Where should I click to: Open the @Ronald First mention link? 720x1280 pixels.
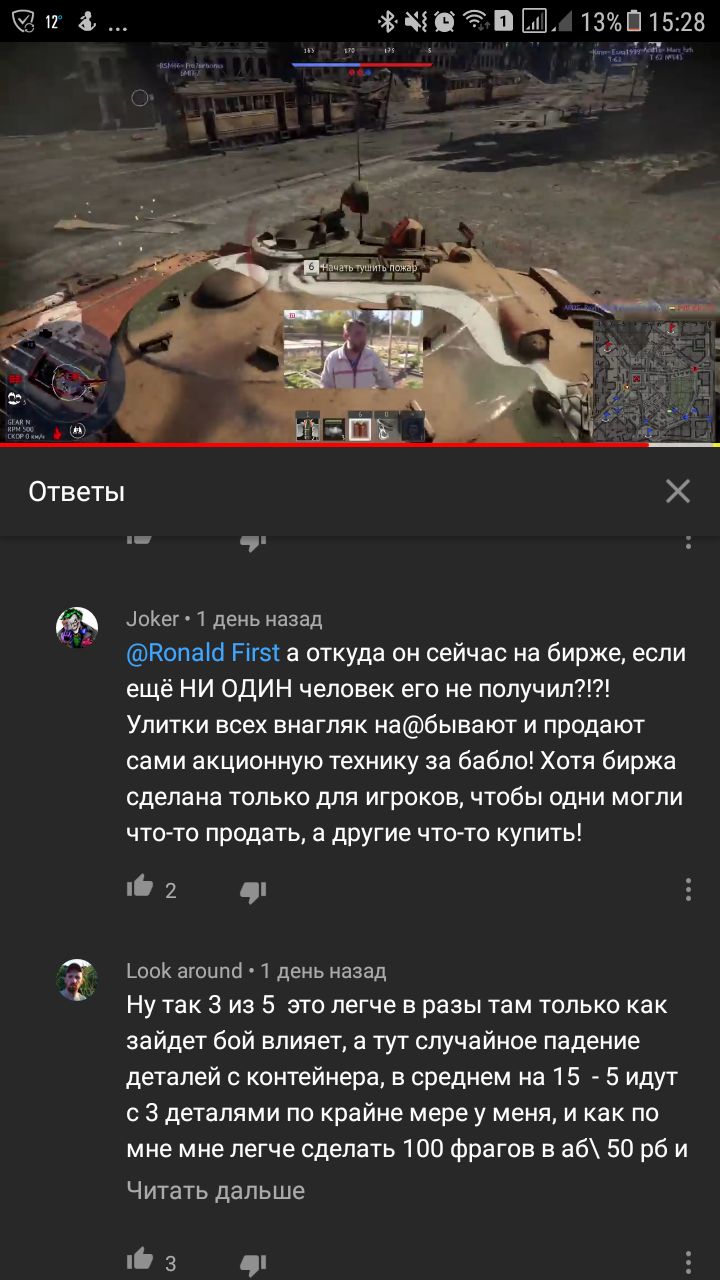pos(203,653)
